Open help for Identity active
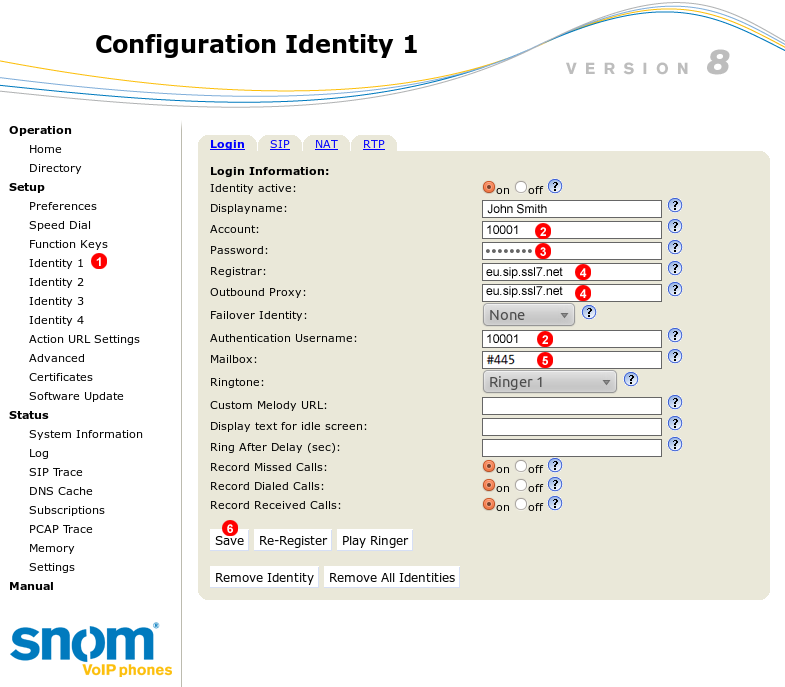 (x=555, y=187)
